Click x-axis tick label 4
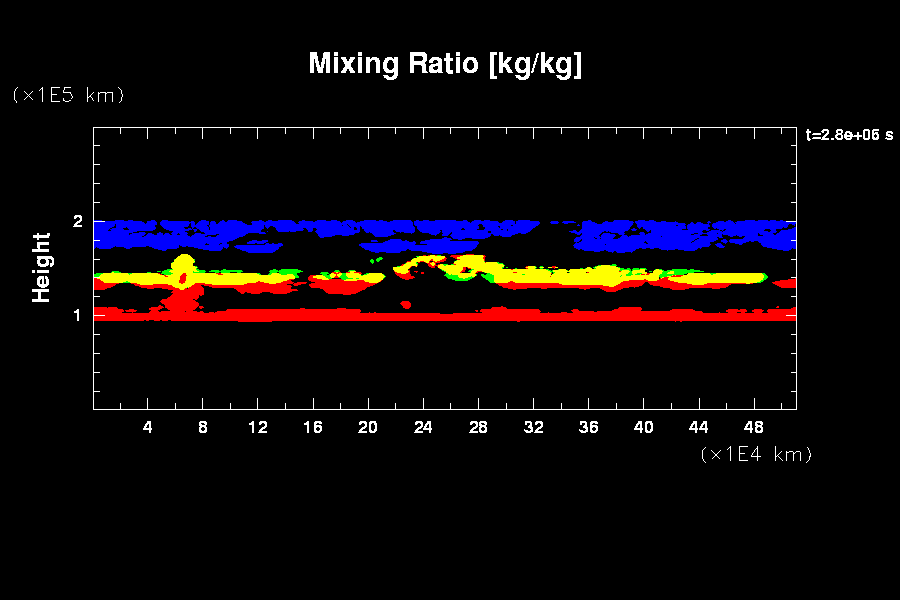Screen dimensions: 900x600 pos(148,427)
